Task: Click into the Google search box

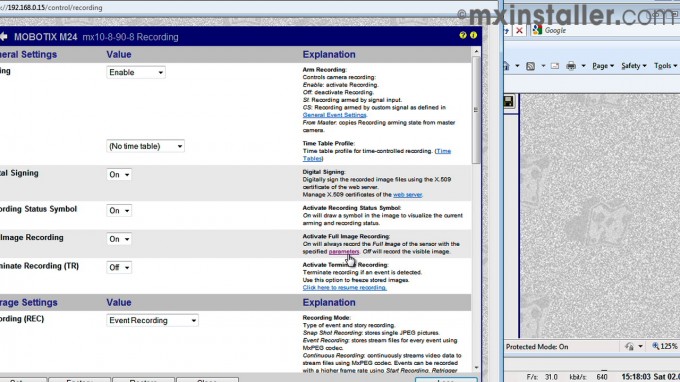Action: [607, 30]
